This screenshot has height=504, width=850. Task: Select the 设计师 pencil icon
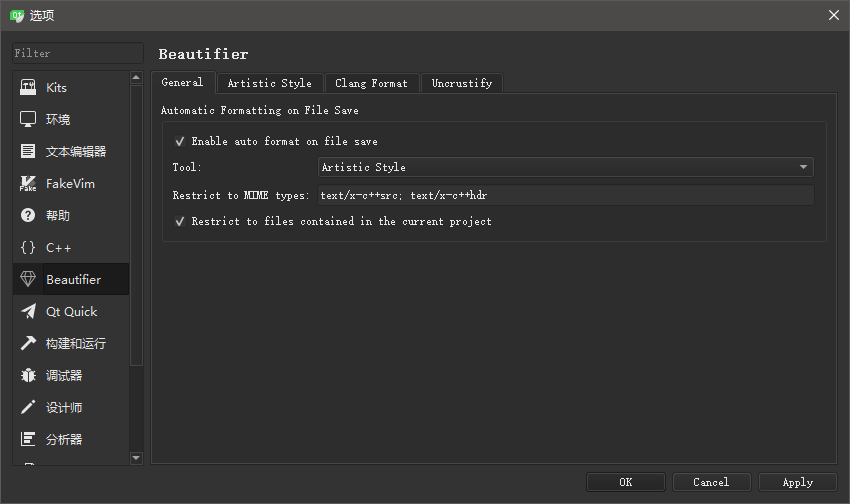(x=28, y=408)
